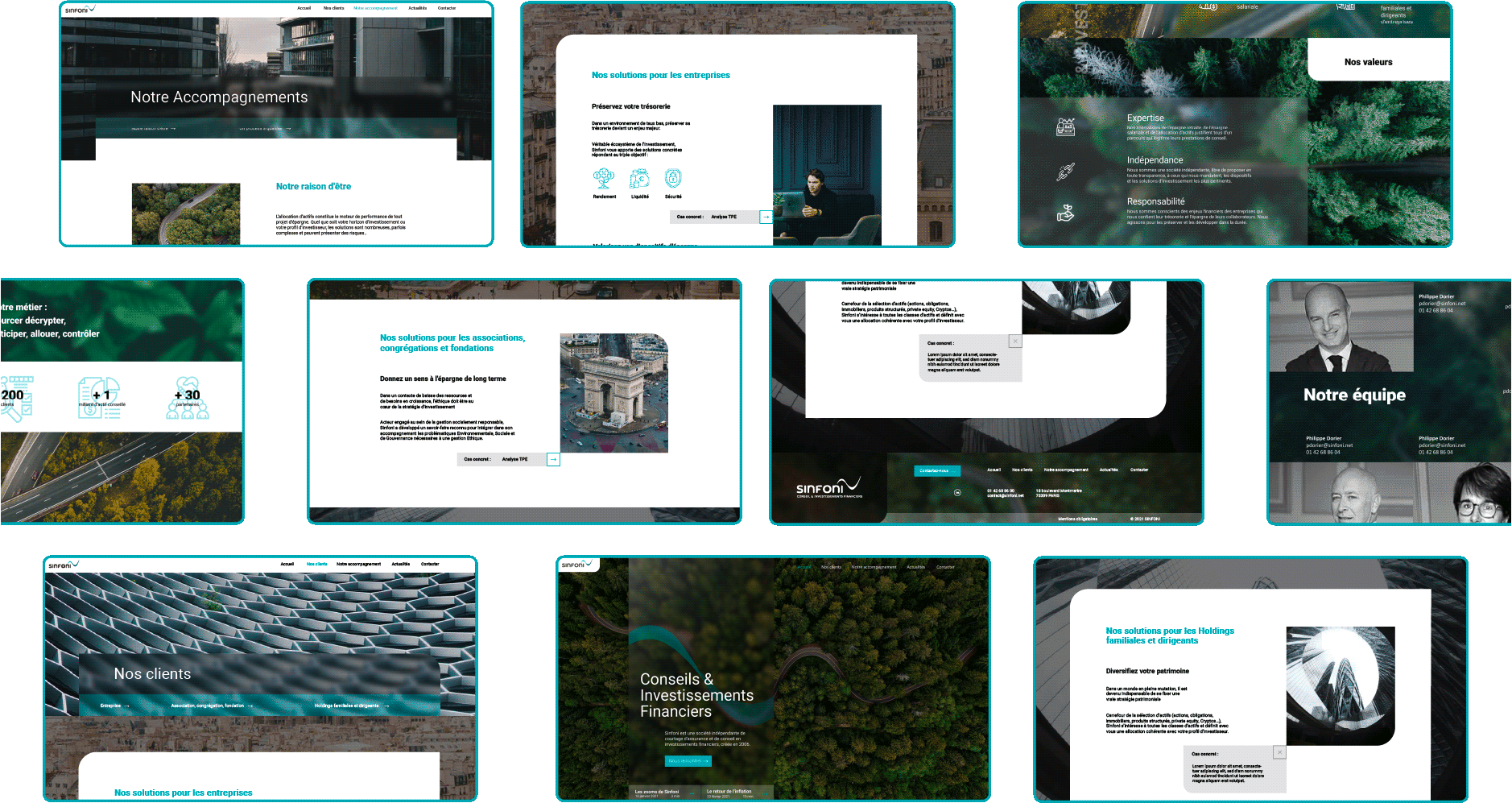Open Accueil in the Notre Accompagnements page menu
1512x803 pixels.
click(x=304, y=8)
